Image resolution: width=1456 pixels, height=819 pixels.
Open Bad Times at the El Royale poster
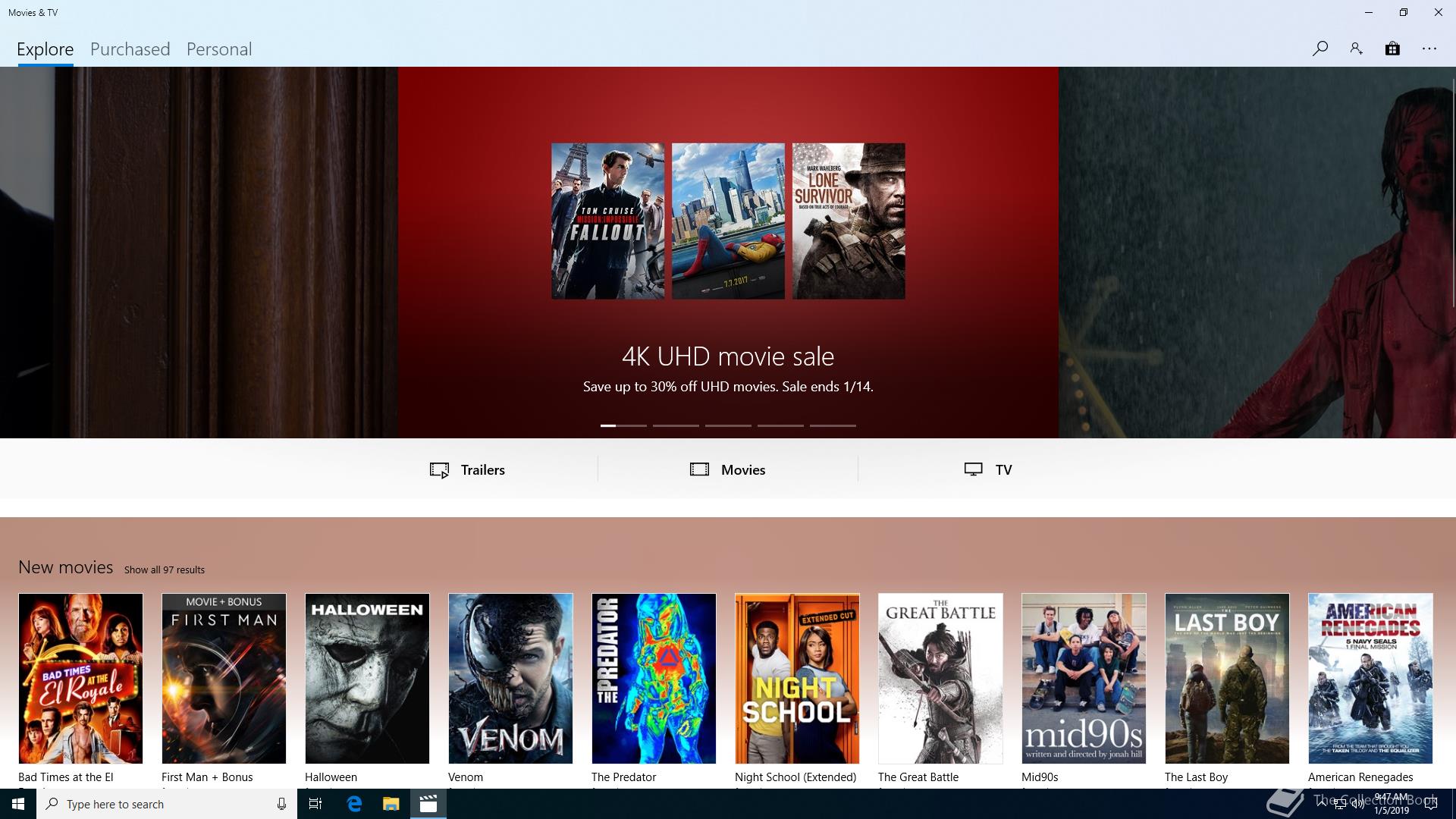[80, 679]
